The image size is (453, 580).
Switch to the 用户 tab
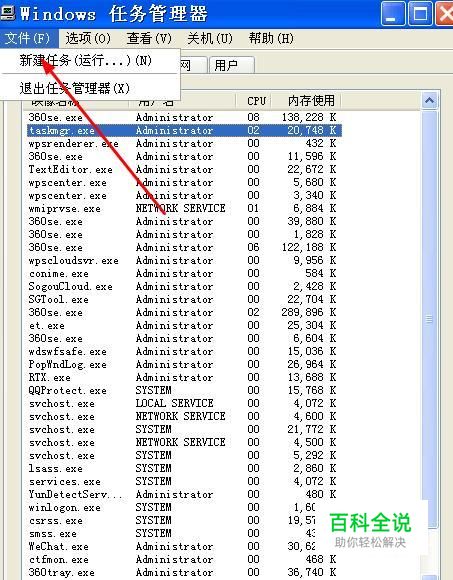(231, 65)
